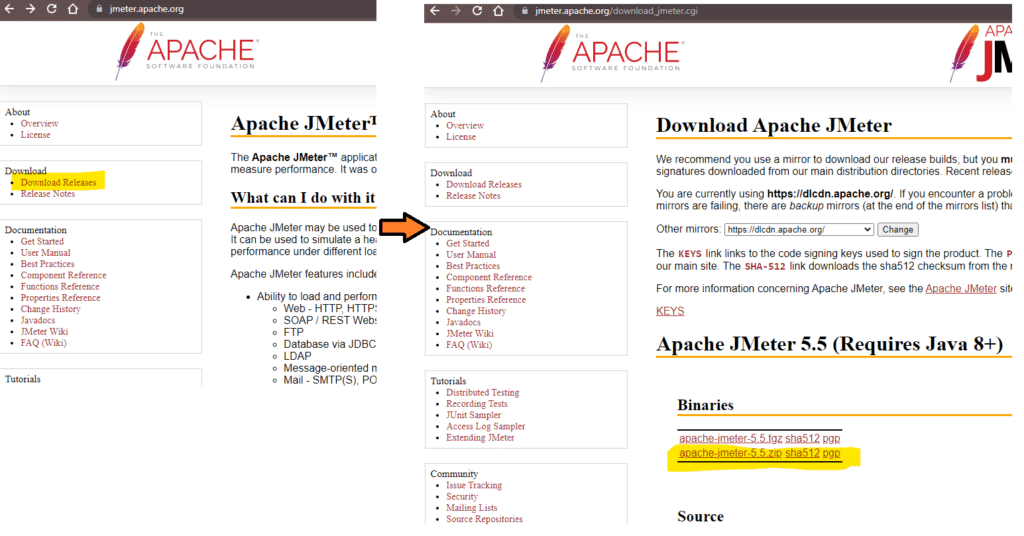The image size is (1024, 536).
Task: Open Overview link on download page
Action: pyautogui.click(x=465, y=125)
